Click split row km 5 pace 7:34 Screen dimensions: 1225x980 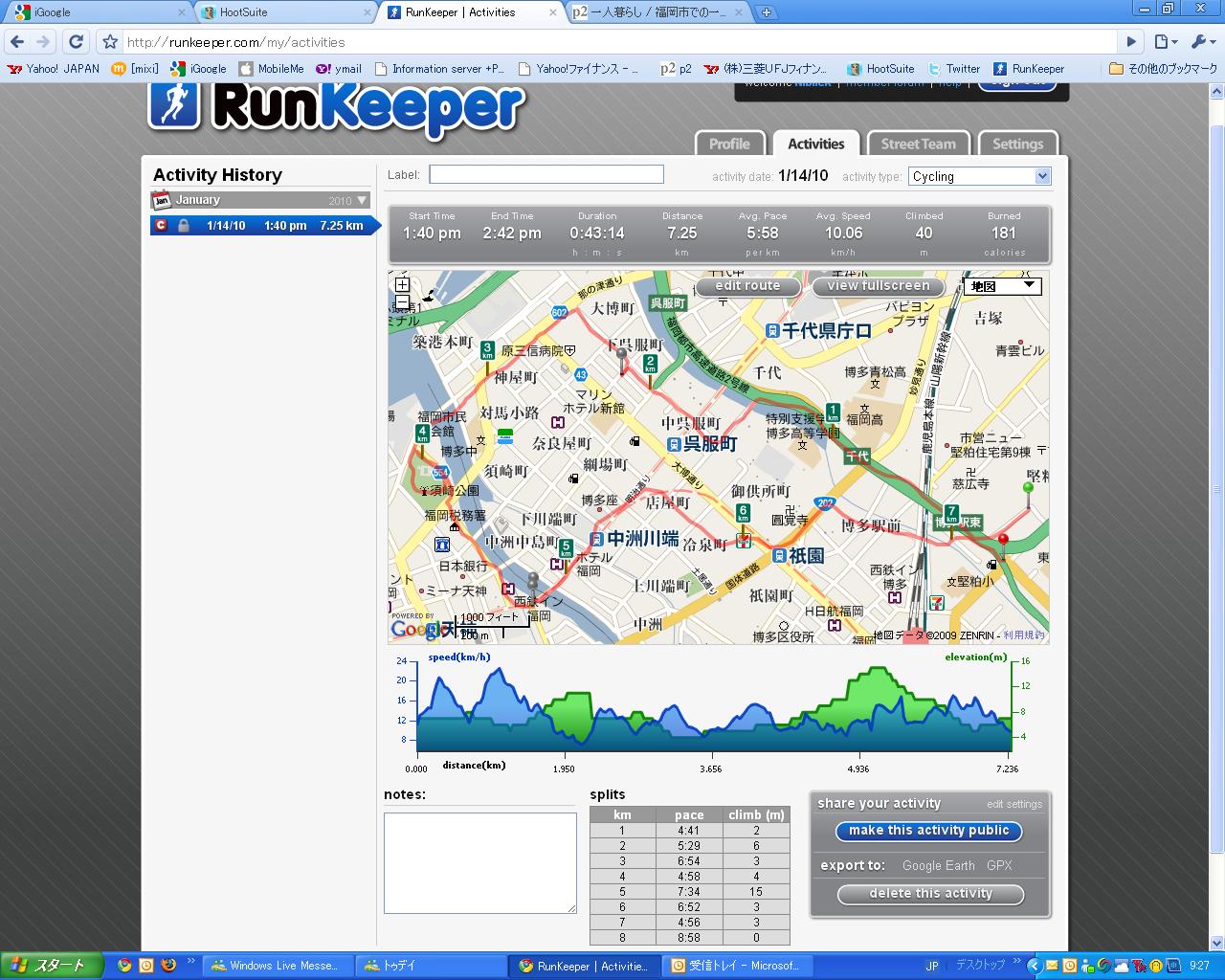pos(689,892)
